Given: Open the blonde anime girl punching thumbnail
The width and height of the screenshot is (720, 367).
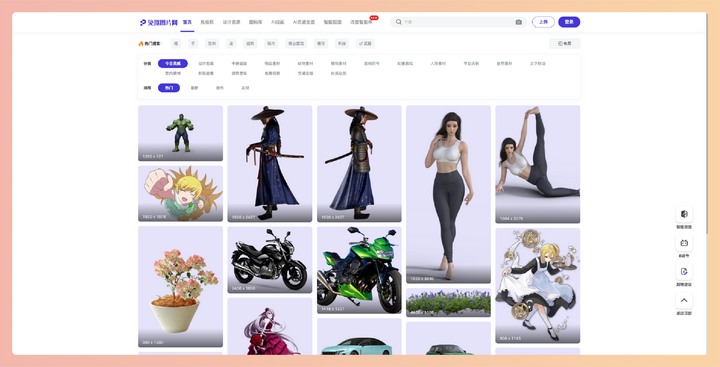Looking at the screenshot, I should (180, 194).
